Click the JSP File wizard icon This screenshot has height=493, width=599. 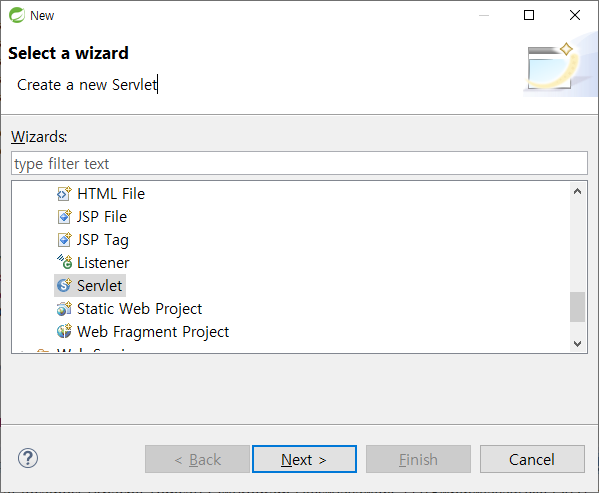(64, 217)
